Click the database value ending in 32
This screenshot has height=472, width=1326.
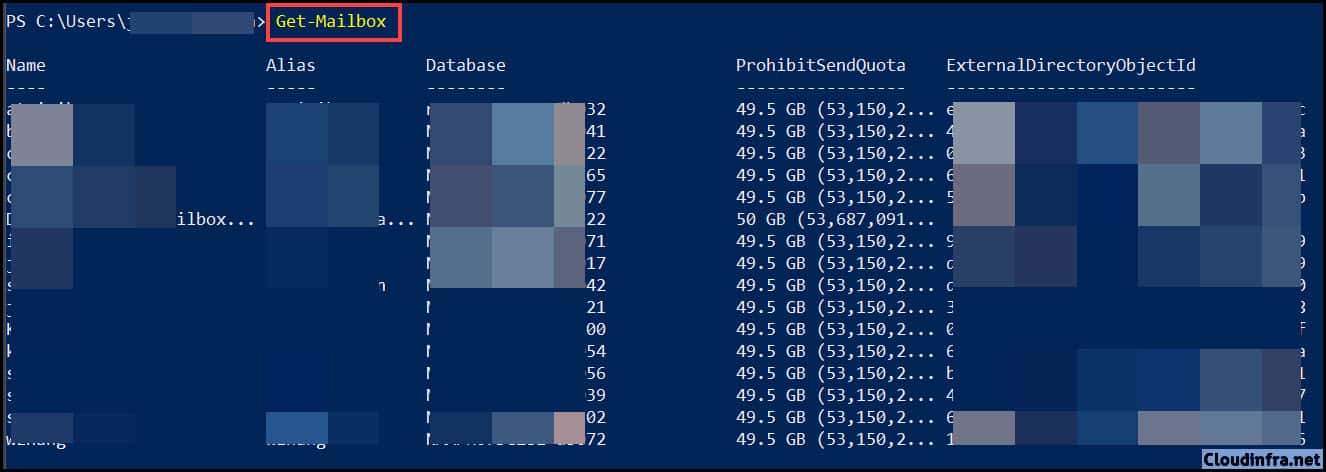pos(516,109)
